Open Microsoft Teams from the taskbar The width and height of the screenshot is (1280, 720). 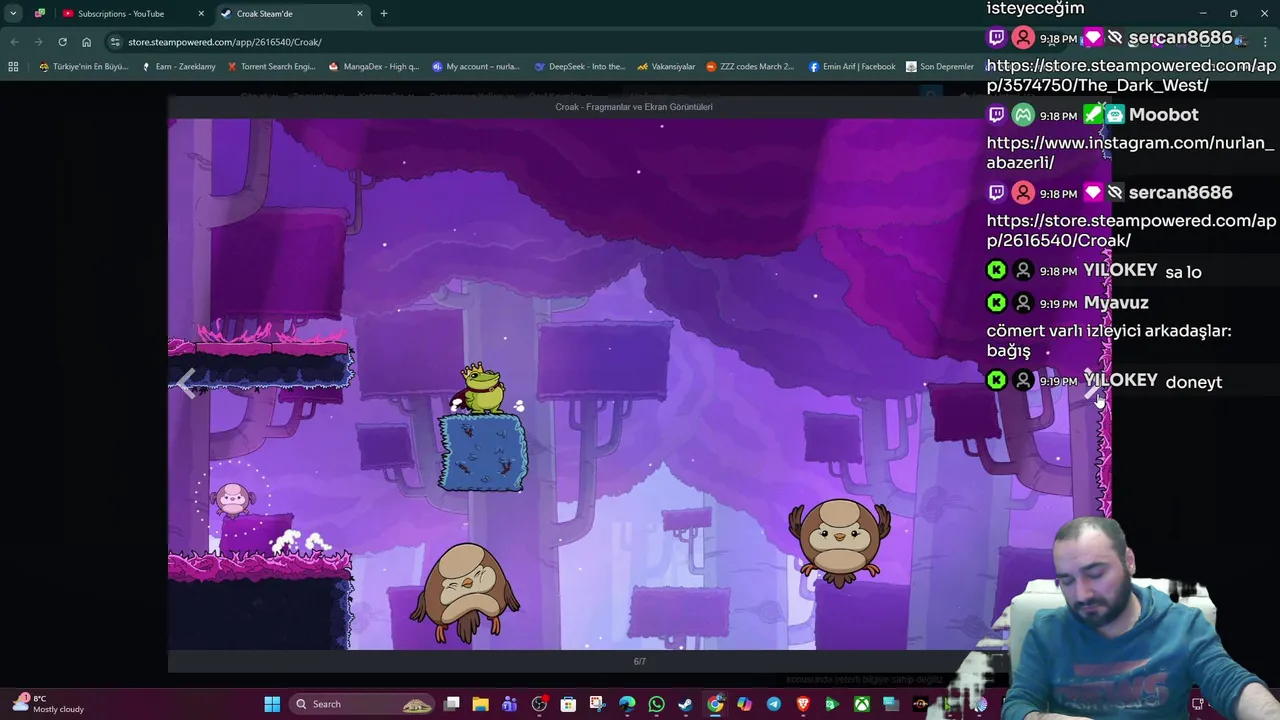510,704
